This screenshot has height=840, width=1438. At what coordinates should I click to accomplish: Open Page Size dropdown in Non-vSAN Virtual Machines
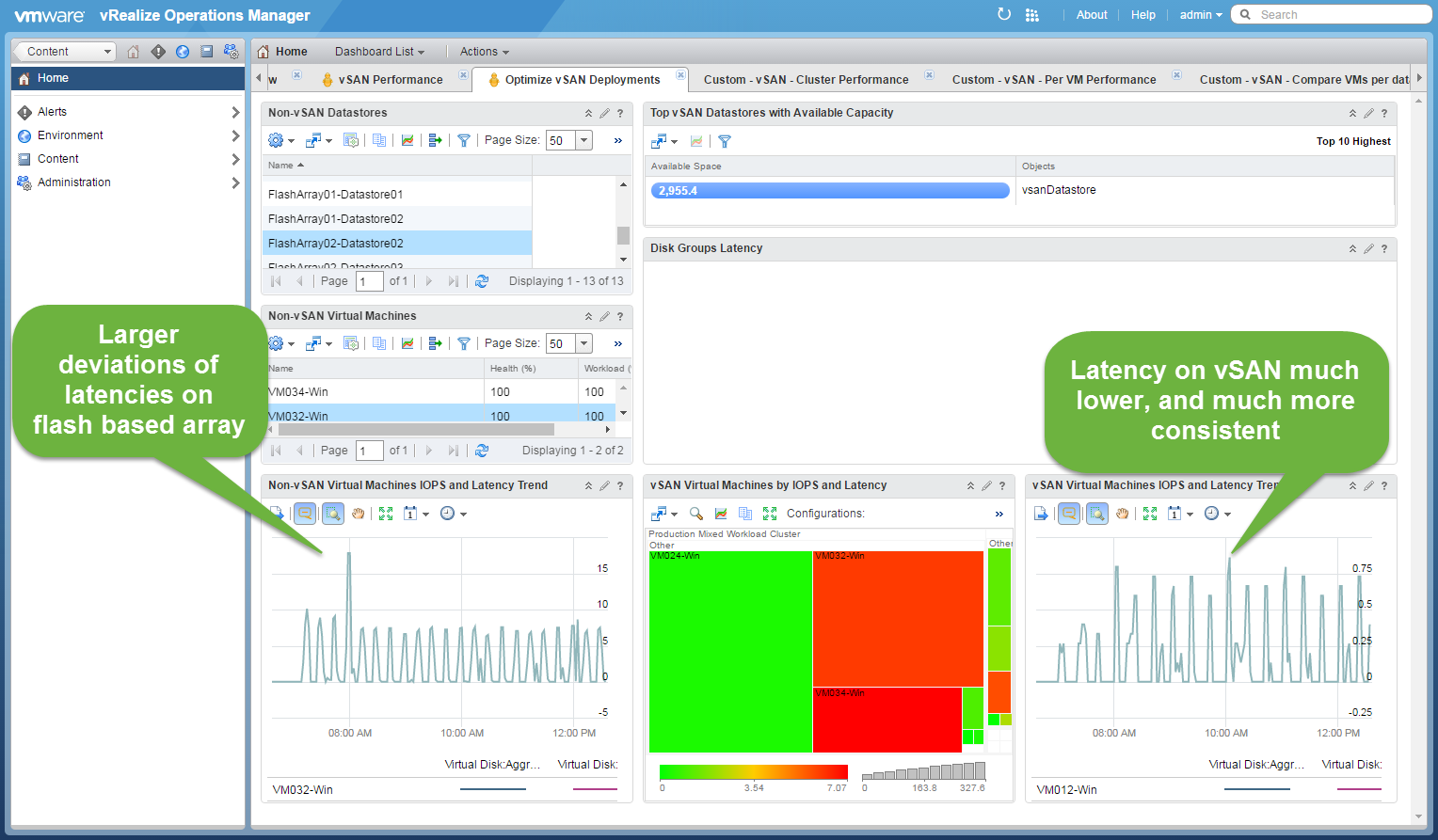point(584,343)
